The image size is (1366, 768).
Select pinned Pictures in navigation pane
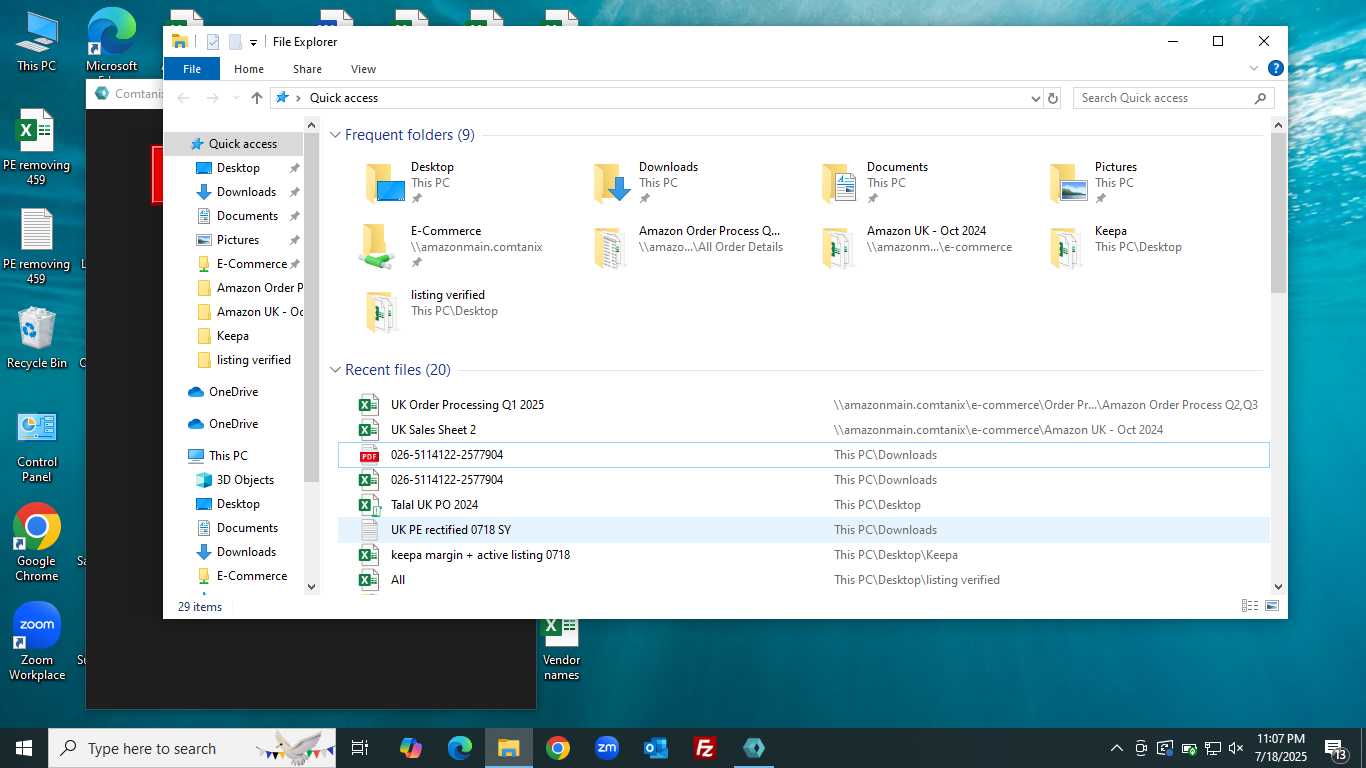[x=238, y=240]
